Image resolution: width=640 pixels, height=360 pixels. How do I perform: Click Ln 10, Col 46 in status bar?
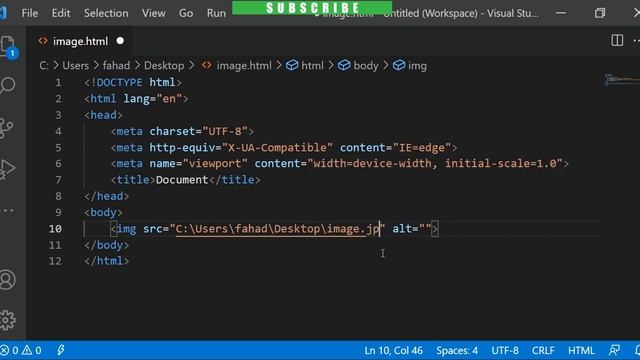pos(393,350)
